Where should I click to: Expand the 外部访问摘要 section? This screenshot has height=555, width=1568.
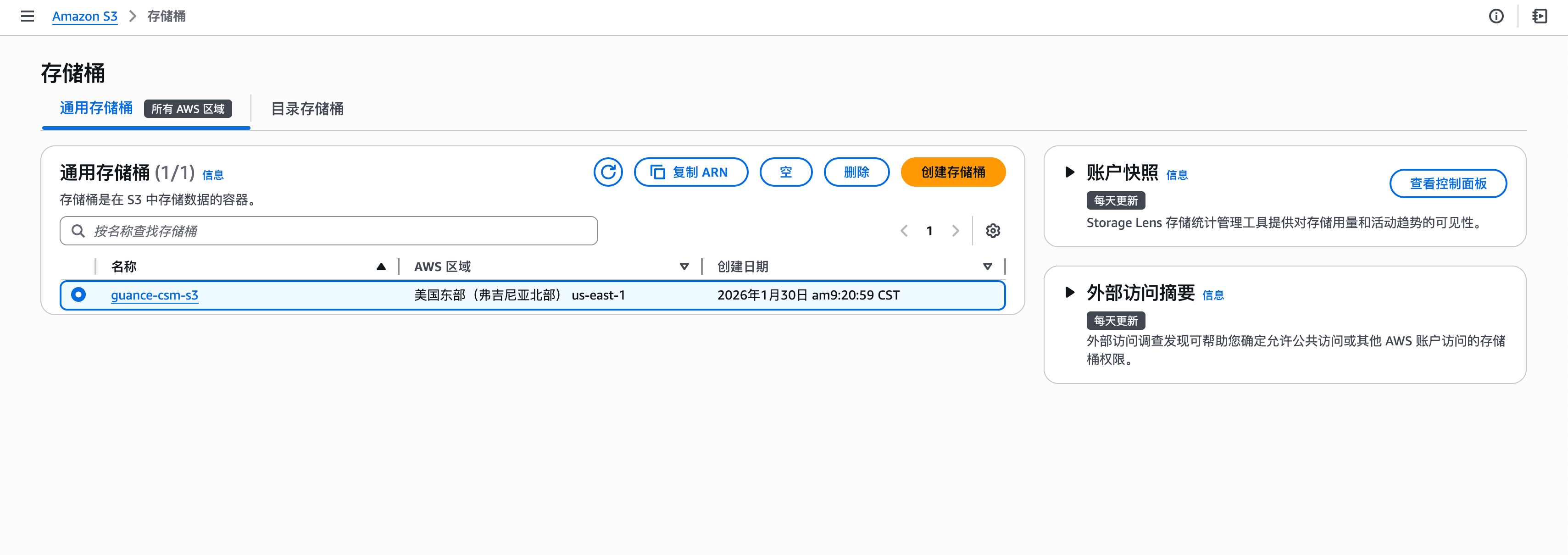[1069, 293]
